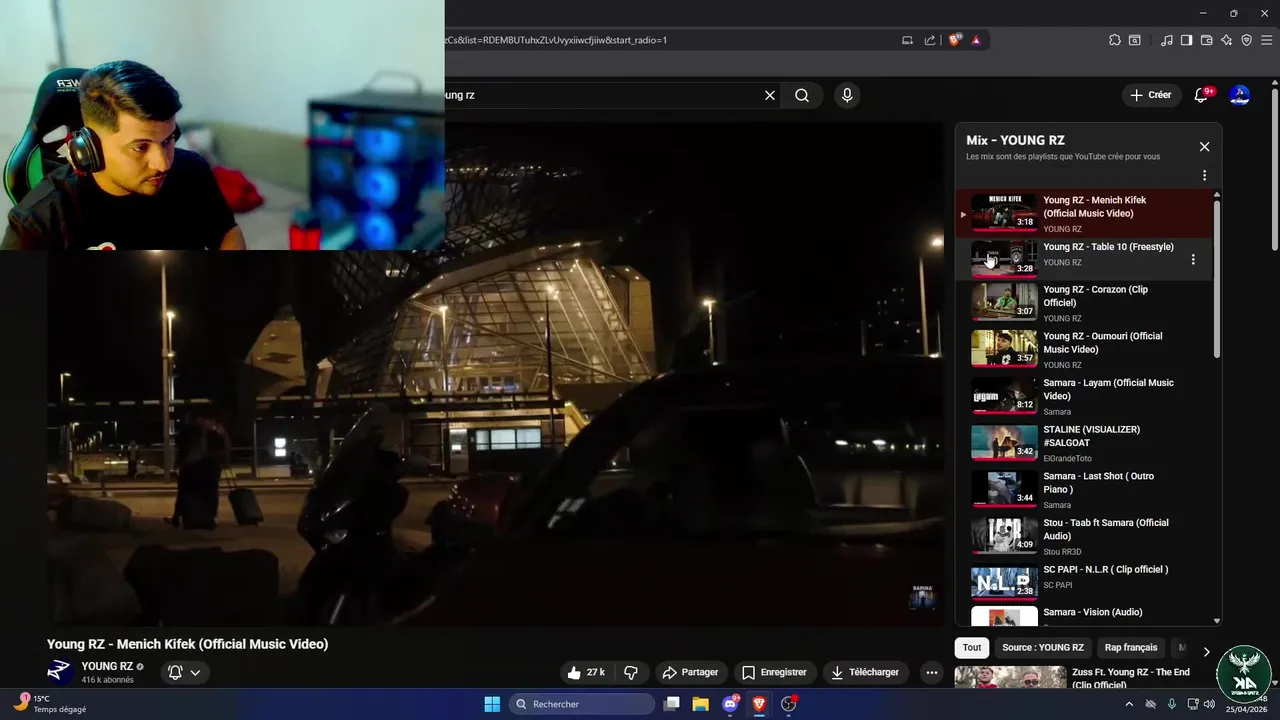Open the weather widget 15°C
This screenshot has height=720, width=1280.
coord(50,704)
